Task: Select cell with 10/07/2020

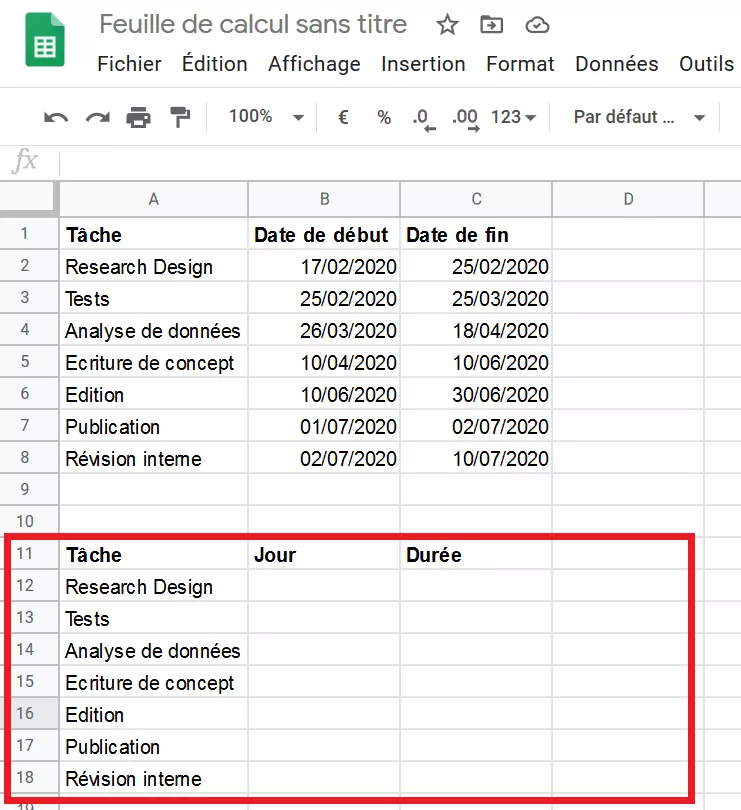Action: pos(476,458)
